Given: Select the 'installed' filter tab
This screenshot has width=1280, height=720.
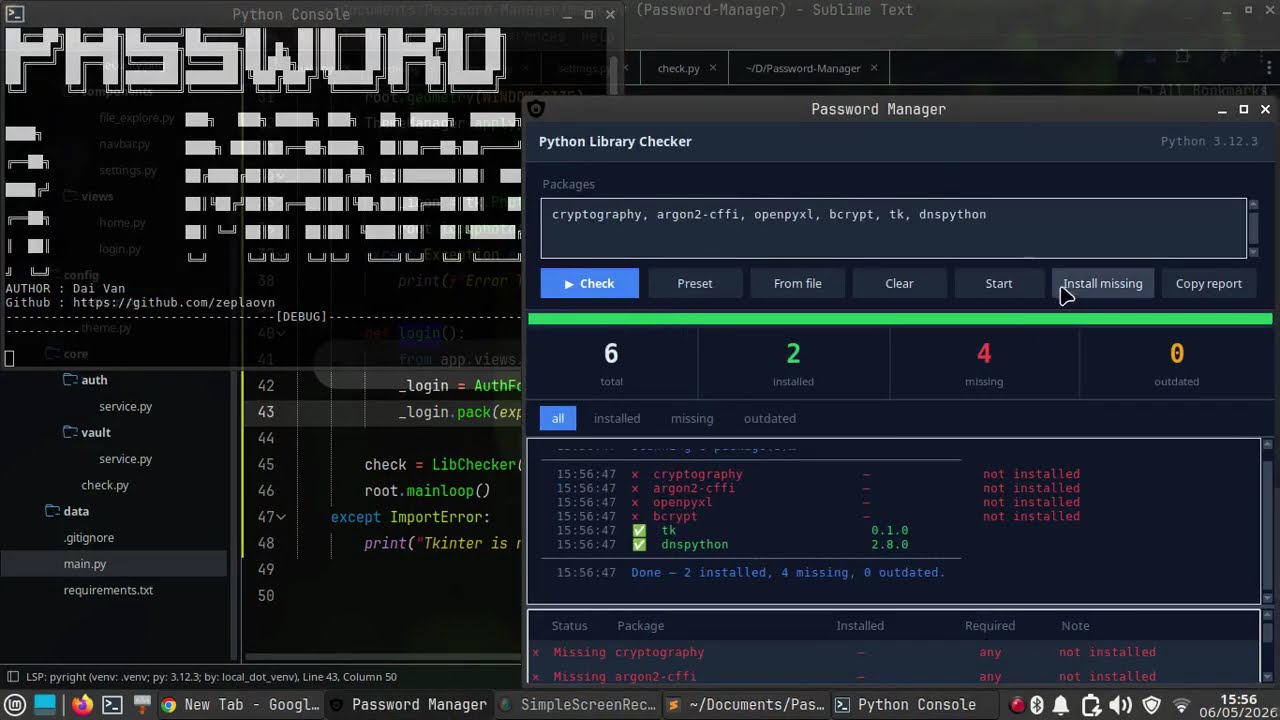Looking at the screenshot, I should [617, 418].
